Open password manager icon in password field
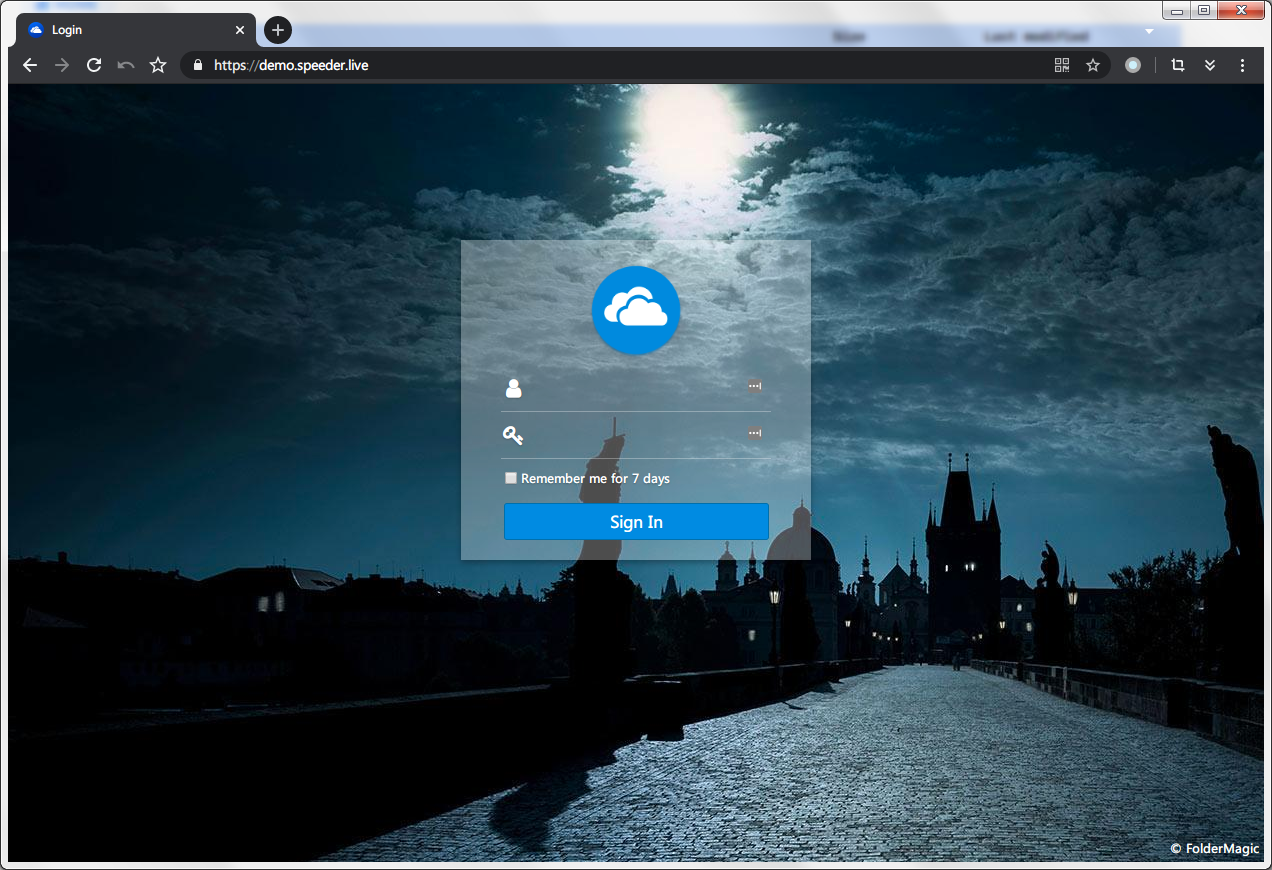The image size is (1272, 870). coord(754,433)
